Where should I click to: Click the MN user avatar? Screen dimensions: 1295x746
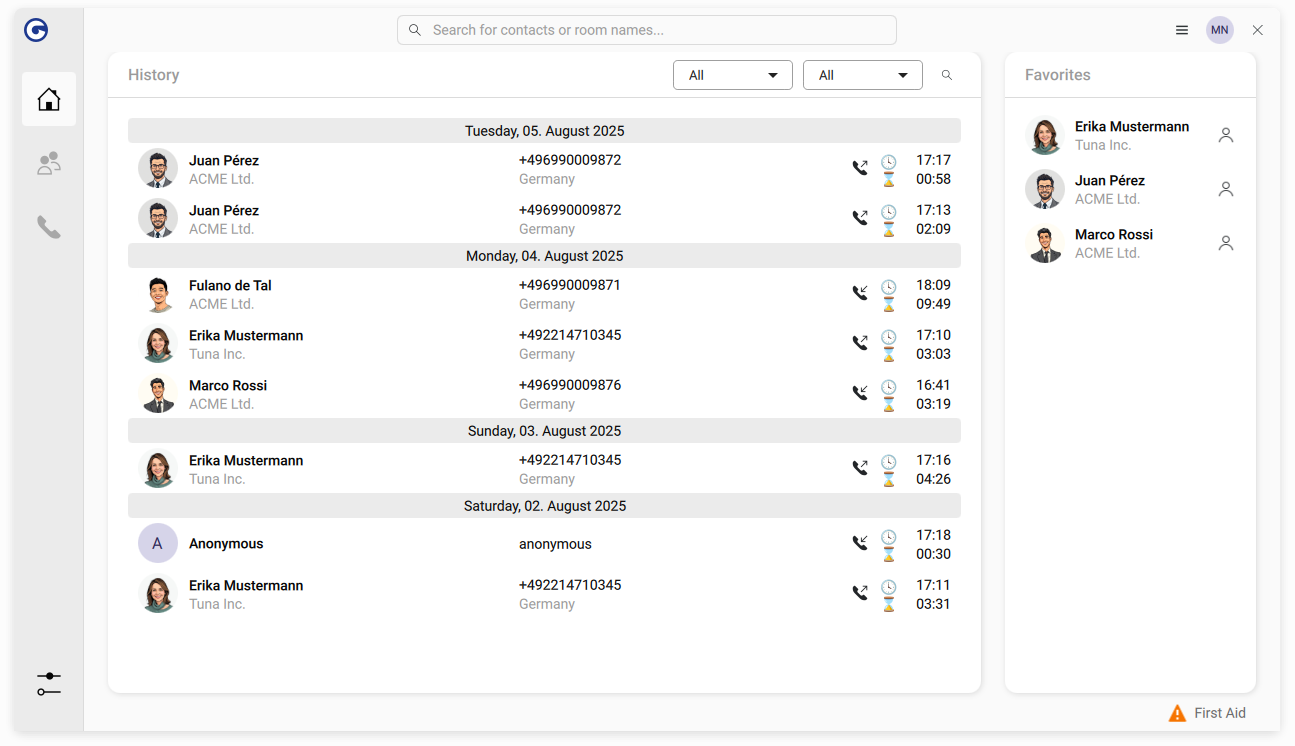pos(1219,31)
